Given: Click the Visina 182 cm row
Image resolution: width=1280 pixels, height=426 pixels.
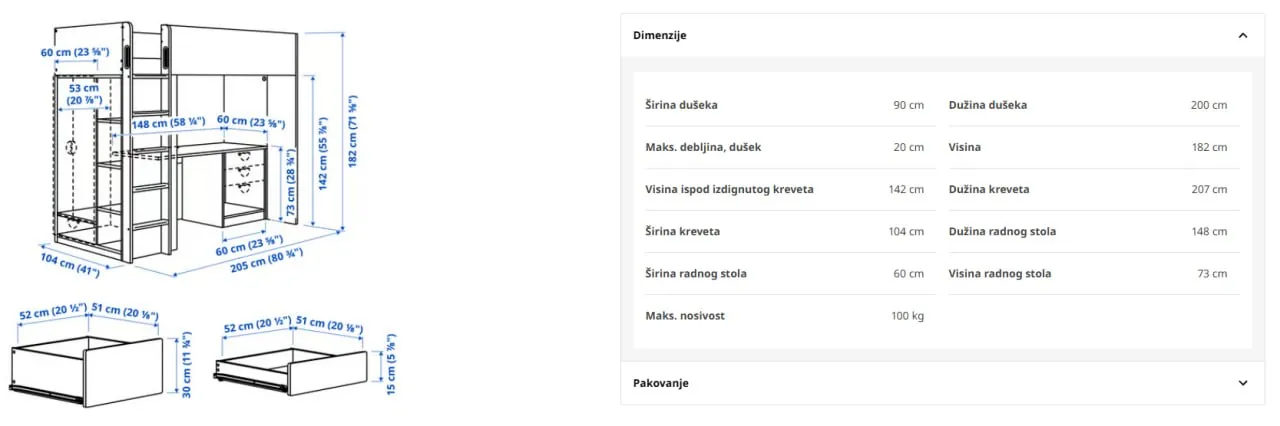Looking at the screenshot, I should (1088, 147).
